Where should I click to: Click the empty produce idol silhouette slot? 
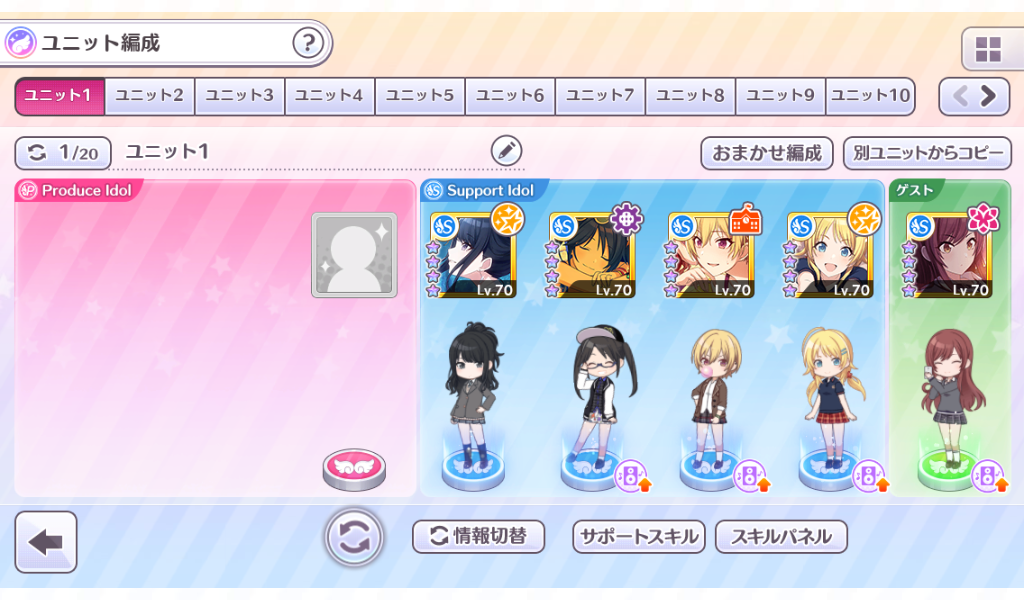tap(354, 255)
